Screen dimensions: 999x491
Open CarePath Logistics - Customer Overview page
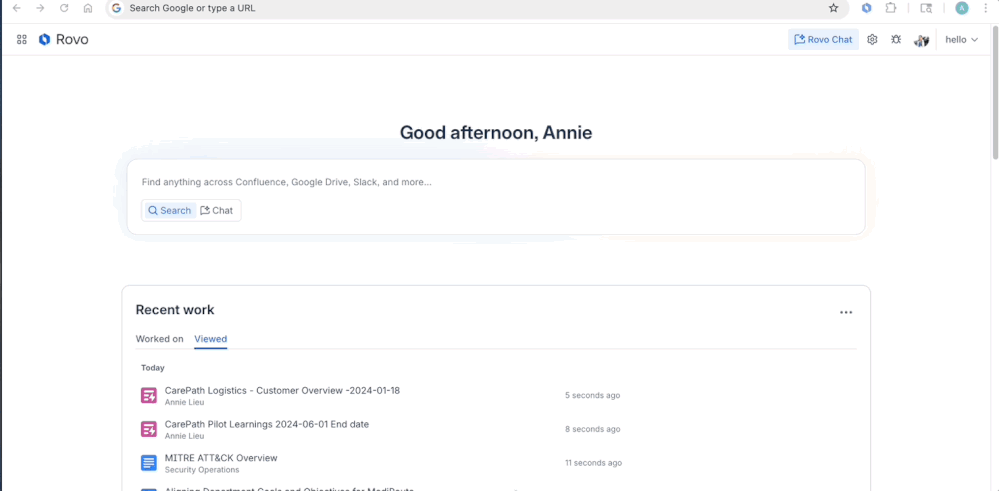click(x=282, y=391)
